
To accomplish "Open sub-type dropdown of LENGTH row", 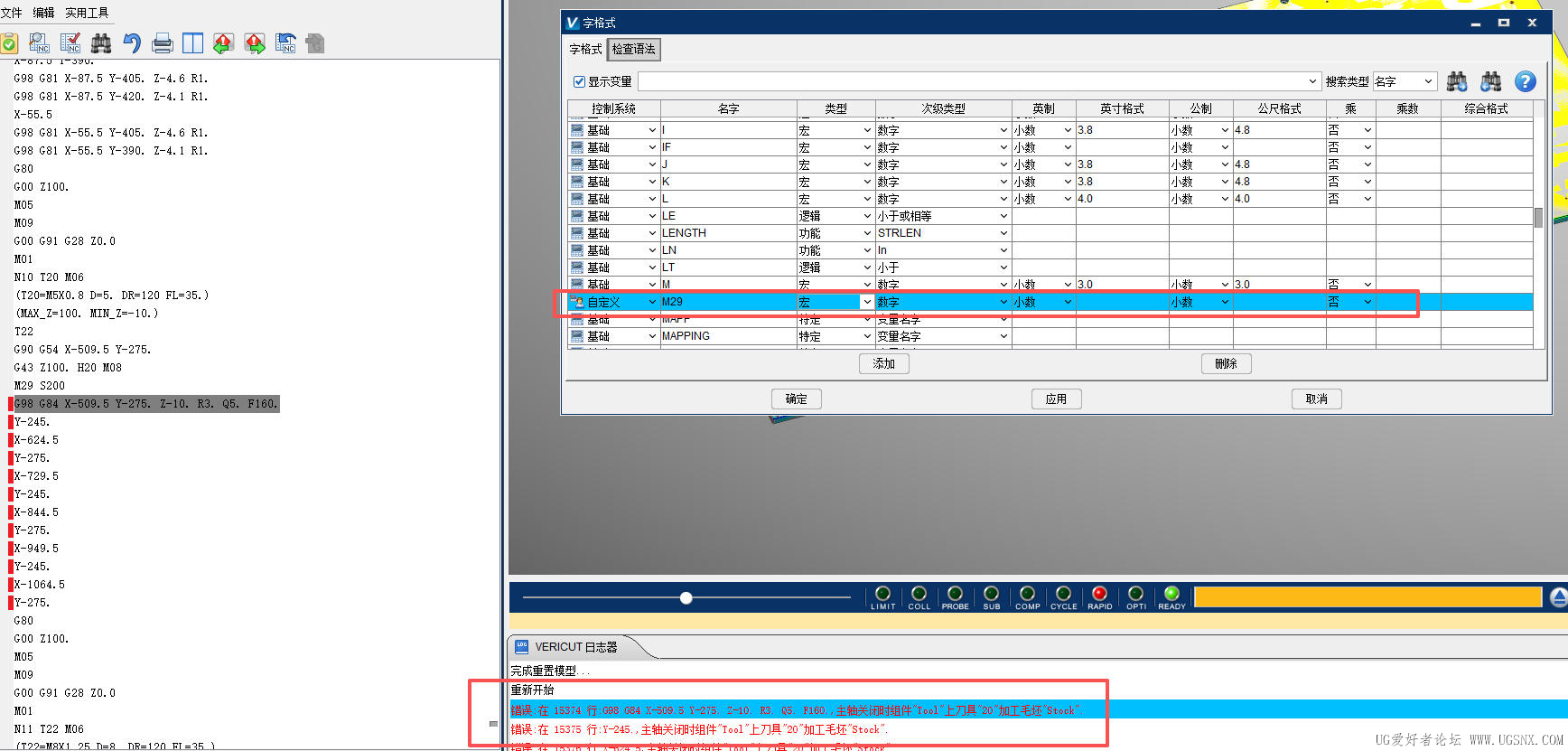I will point(1003,233).
